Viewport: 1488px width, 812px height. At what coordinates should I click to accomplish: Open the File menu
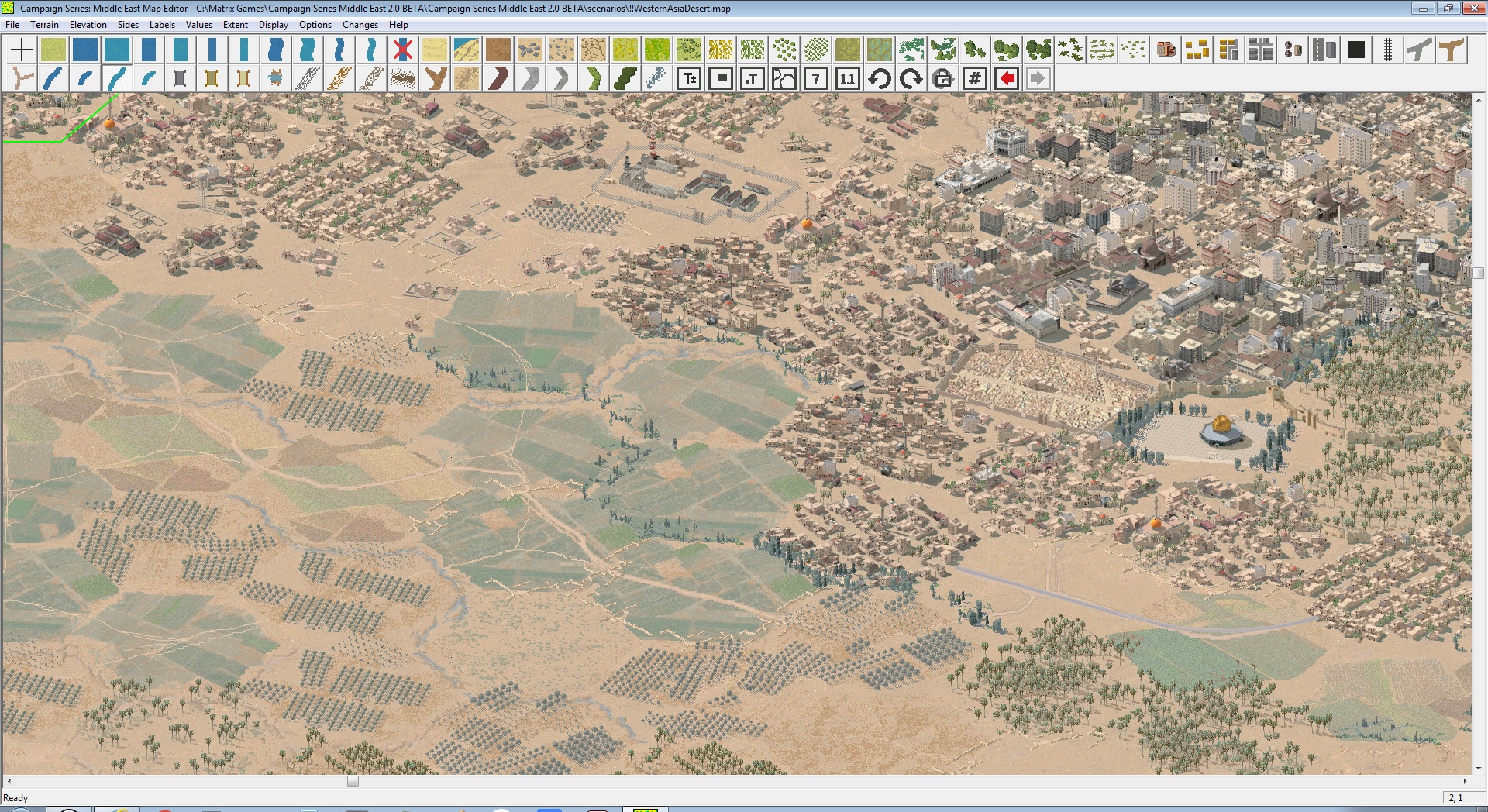12,25
